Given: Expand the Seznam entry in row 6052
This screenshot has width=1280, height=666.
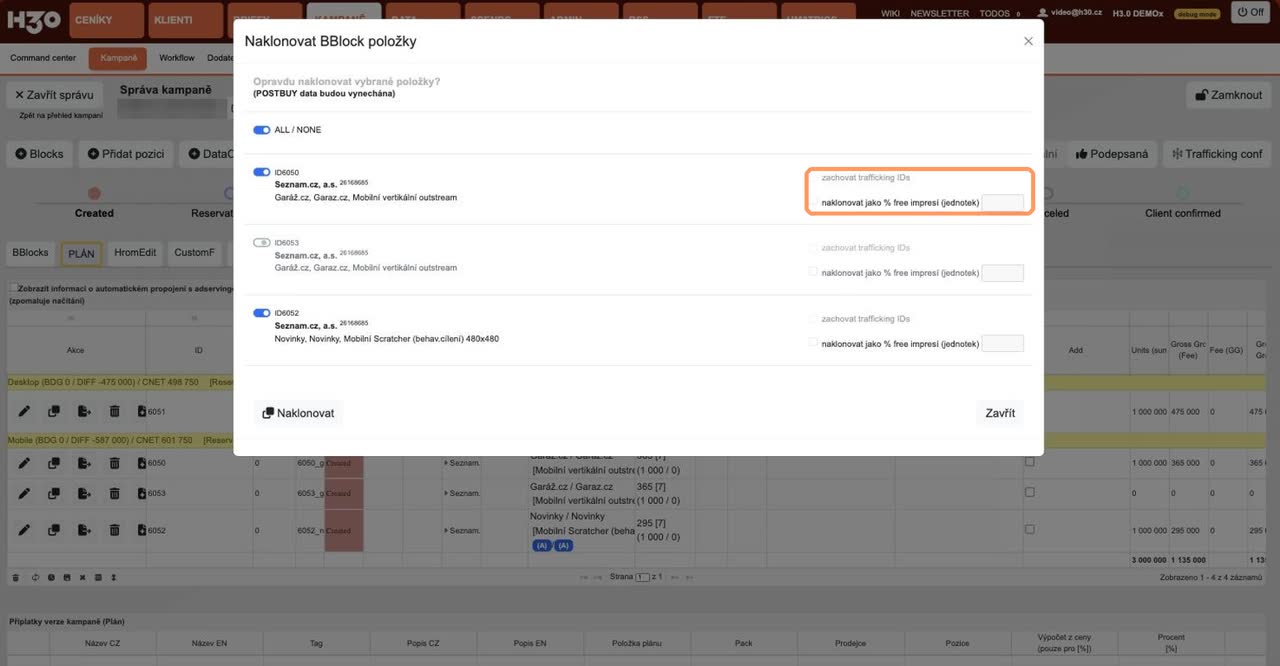Looking at the screenshot, I should [x=445, y=530].
